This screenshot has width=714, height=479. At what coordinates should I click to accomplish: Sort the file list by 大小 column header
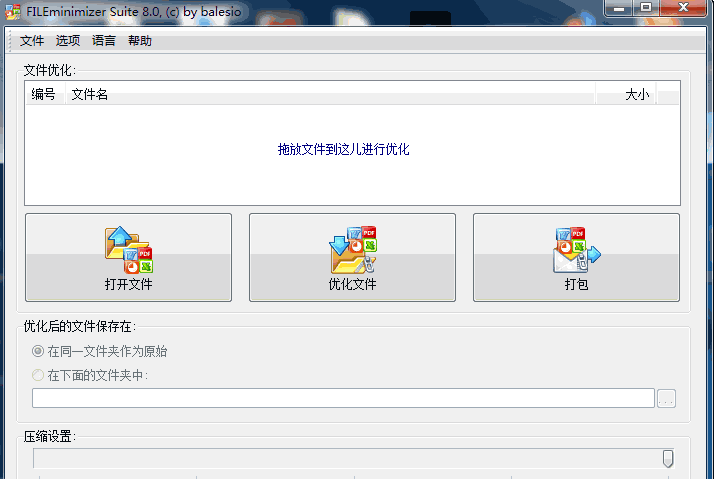[626, 94]
